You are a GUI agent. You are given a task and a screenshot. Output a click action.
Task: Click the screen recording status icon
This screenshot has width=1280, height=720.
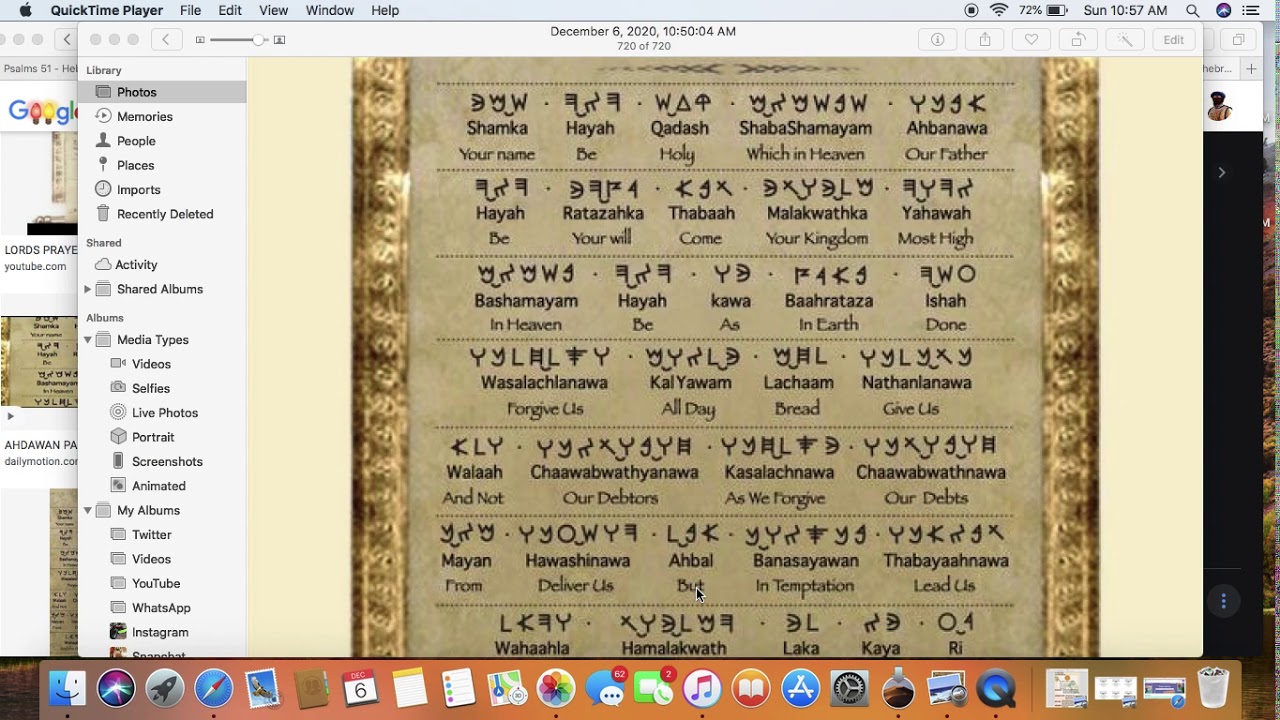pos(971,10)
